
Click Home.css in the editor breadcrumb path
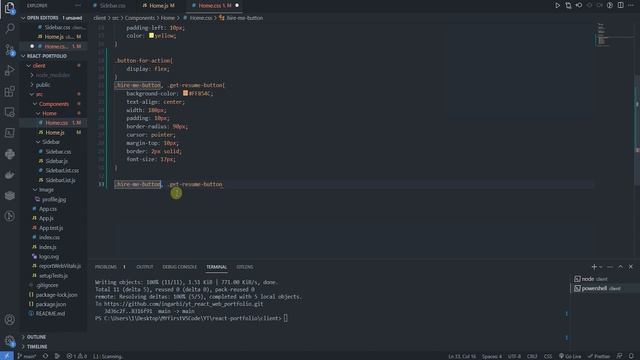coord(200,18)
